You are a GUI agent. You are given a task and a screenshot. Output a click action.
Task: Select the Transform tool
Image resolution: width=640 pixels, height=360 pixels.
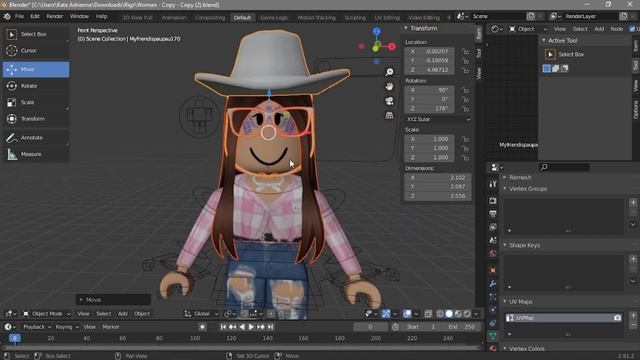(36, 119)
